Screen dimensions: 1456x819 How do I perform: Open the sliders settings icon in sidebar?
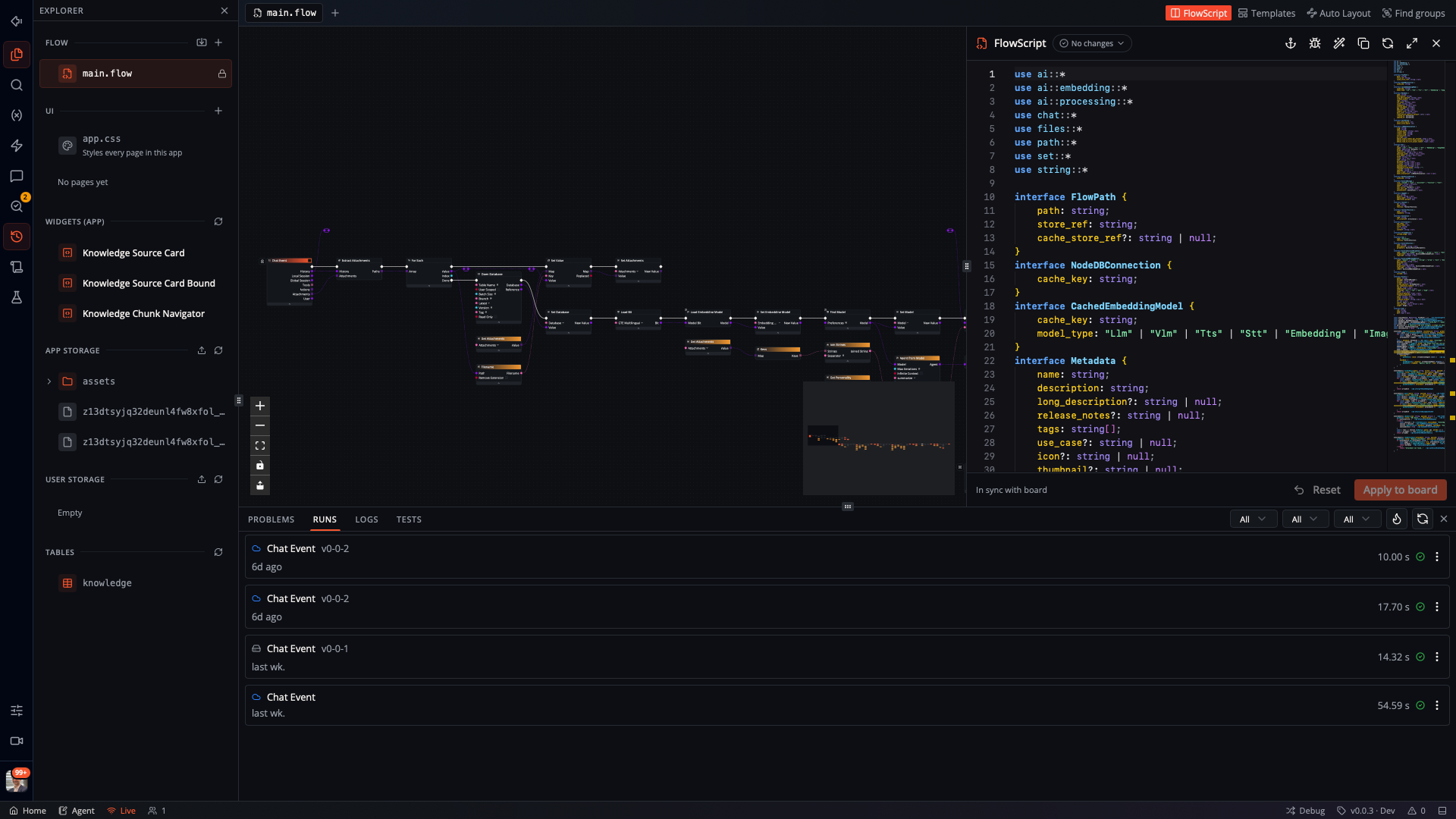coord(17,711)
